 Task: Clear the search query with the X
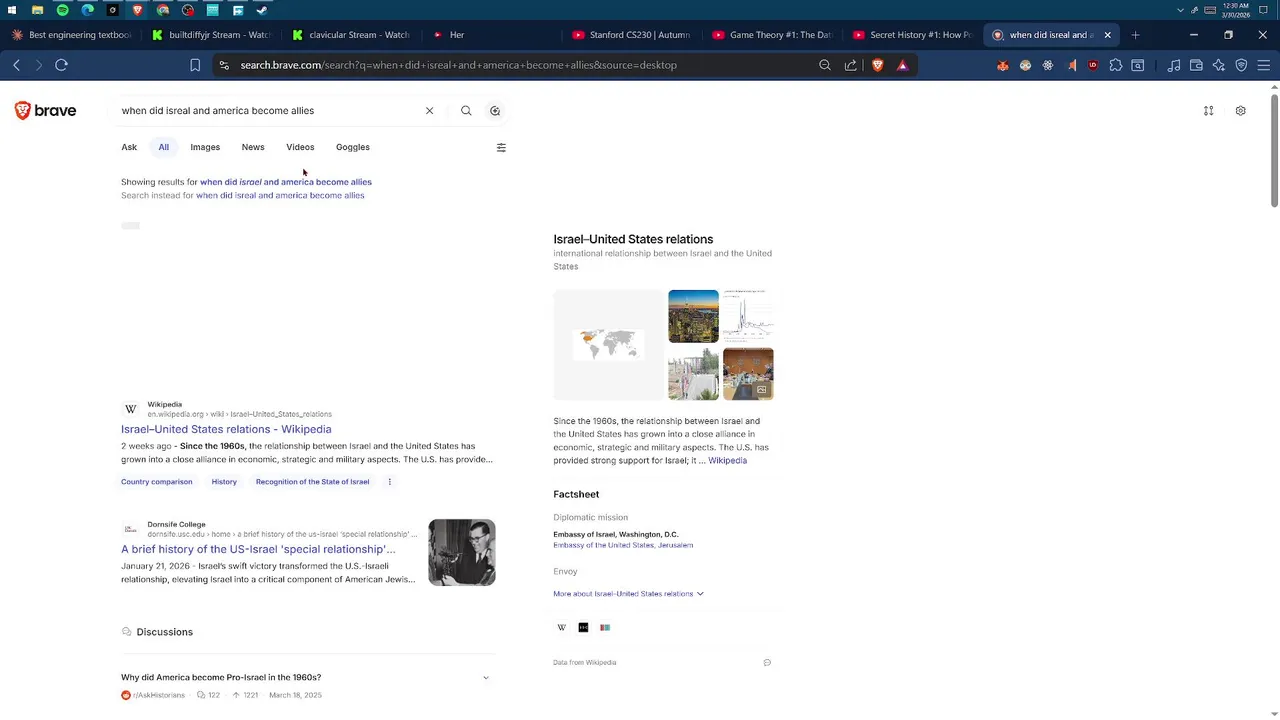[x=430, y=111]
